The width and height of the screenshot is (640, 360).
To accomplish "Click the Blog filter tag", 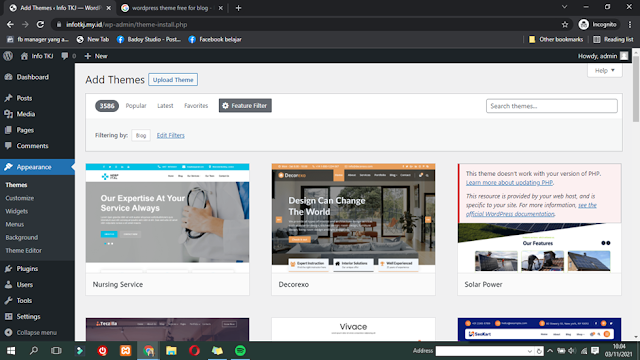I will [x=141, y=135].
